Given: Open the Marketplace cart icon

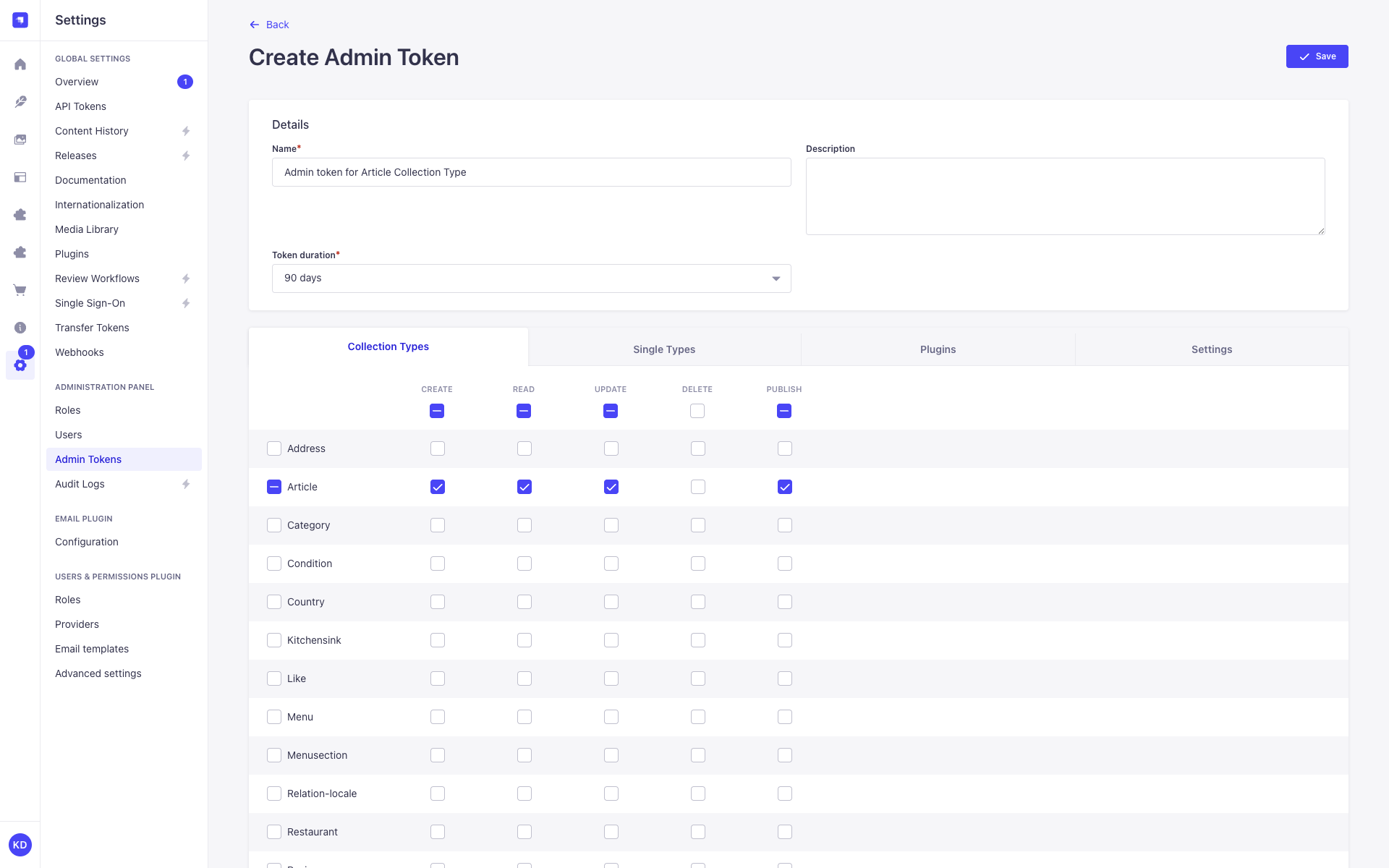Looking at the screenshot, I should click(x=20, y=290).
